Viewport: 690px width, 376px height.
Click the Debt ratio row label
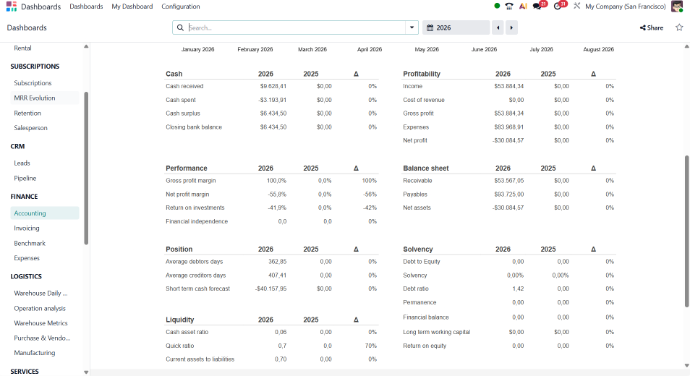click(416, 289)
